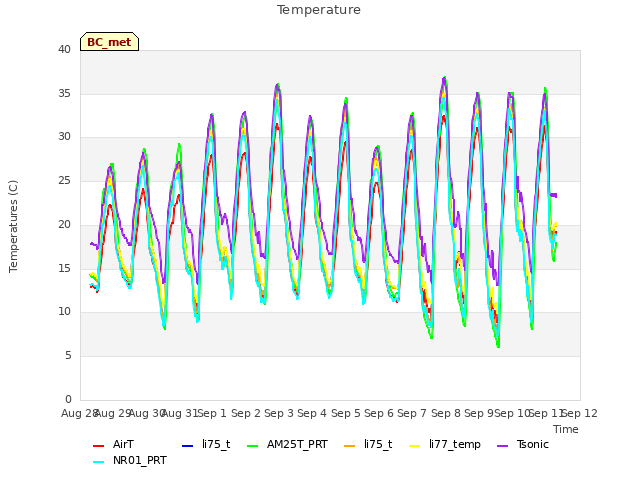
Task: Click the cyan NR01_PRT legend swatch
Action: (x=98, y=462)
